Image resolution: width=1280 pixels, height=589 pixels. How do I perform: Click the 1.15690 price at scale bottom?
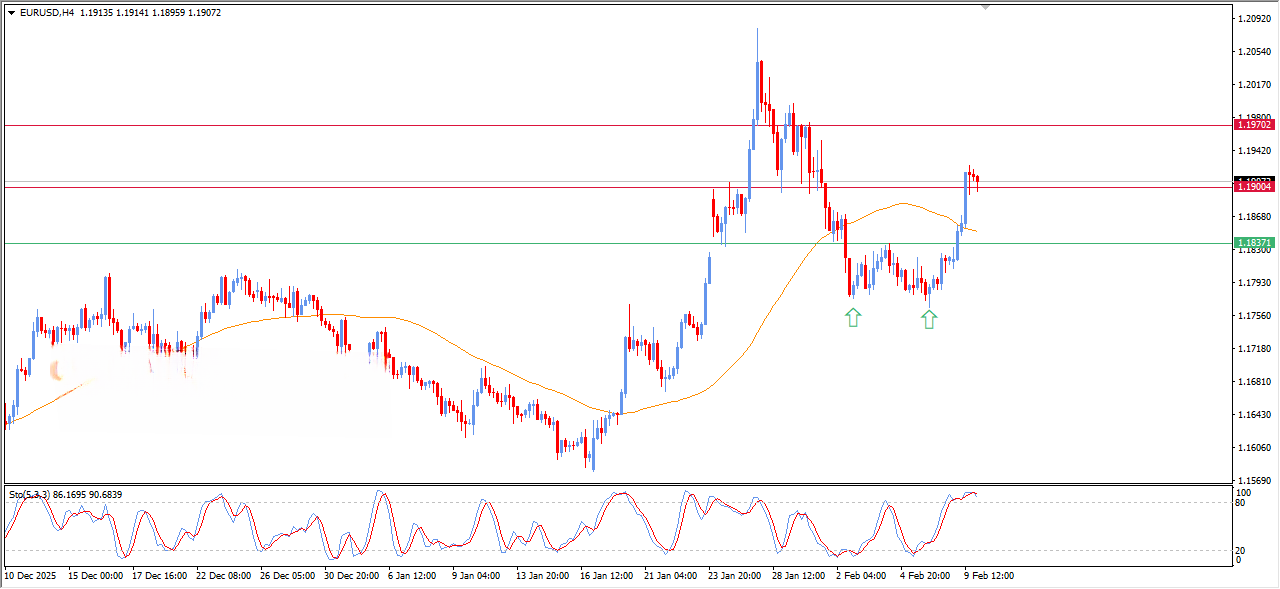1254,481
